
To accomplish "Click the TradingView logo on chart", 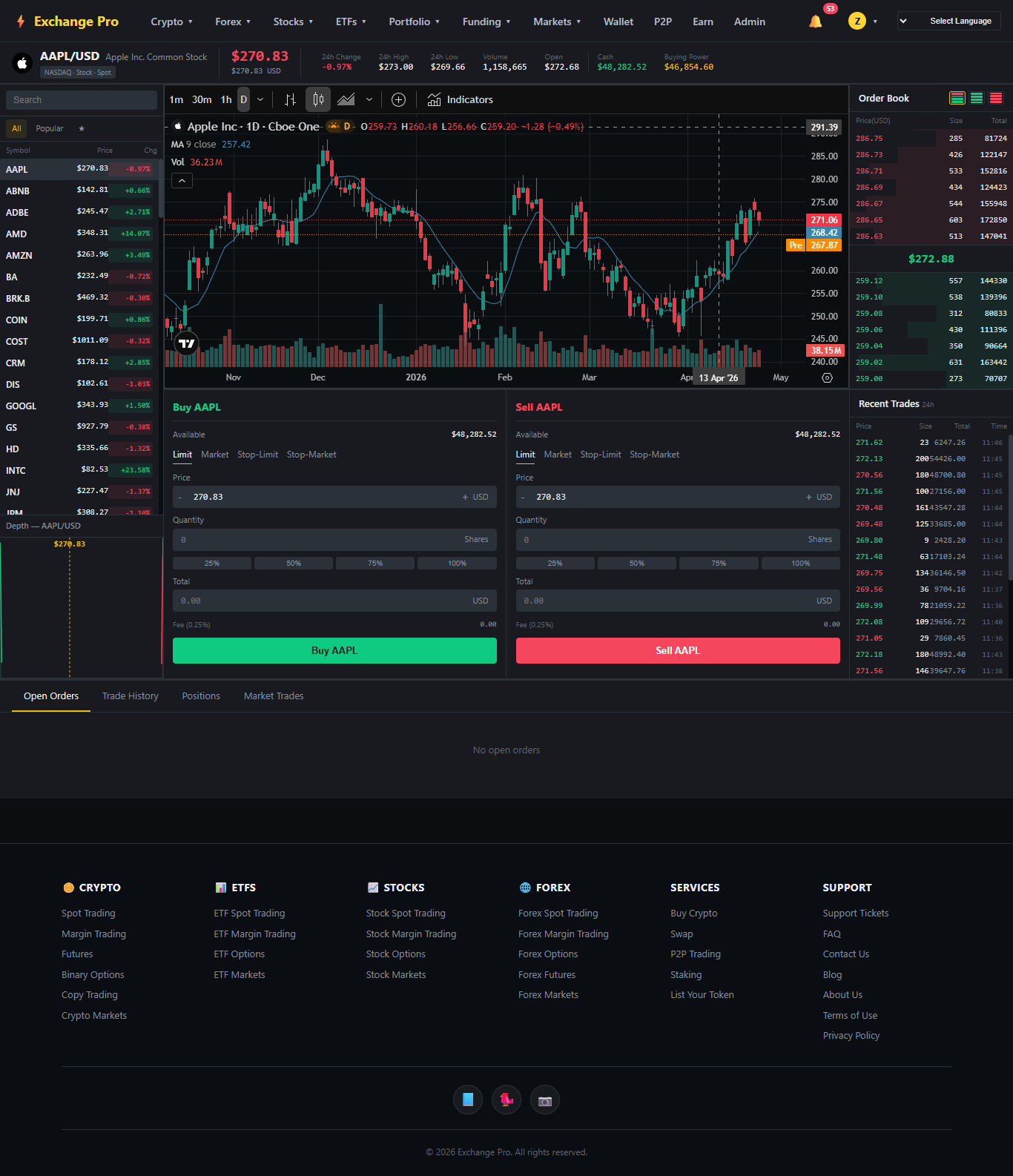I will pyautogui.click(x=187, y=343).
